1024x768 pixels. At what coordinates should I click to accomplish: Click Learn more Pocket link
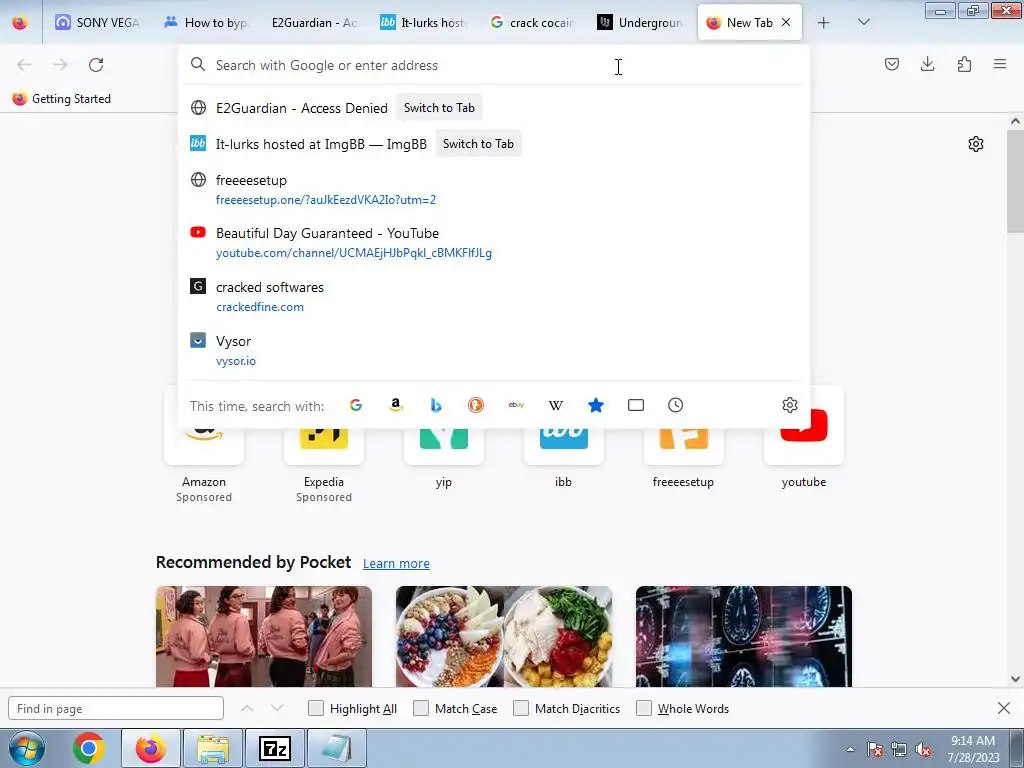396,563
